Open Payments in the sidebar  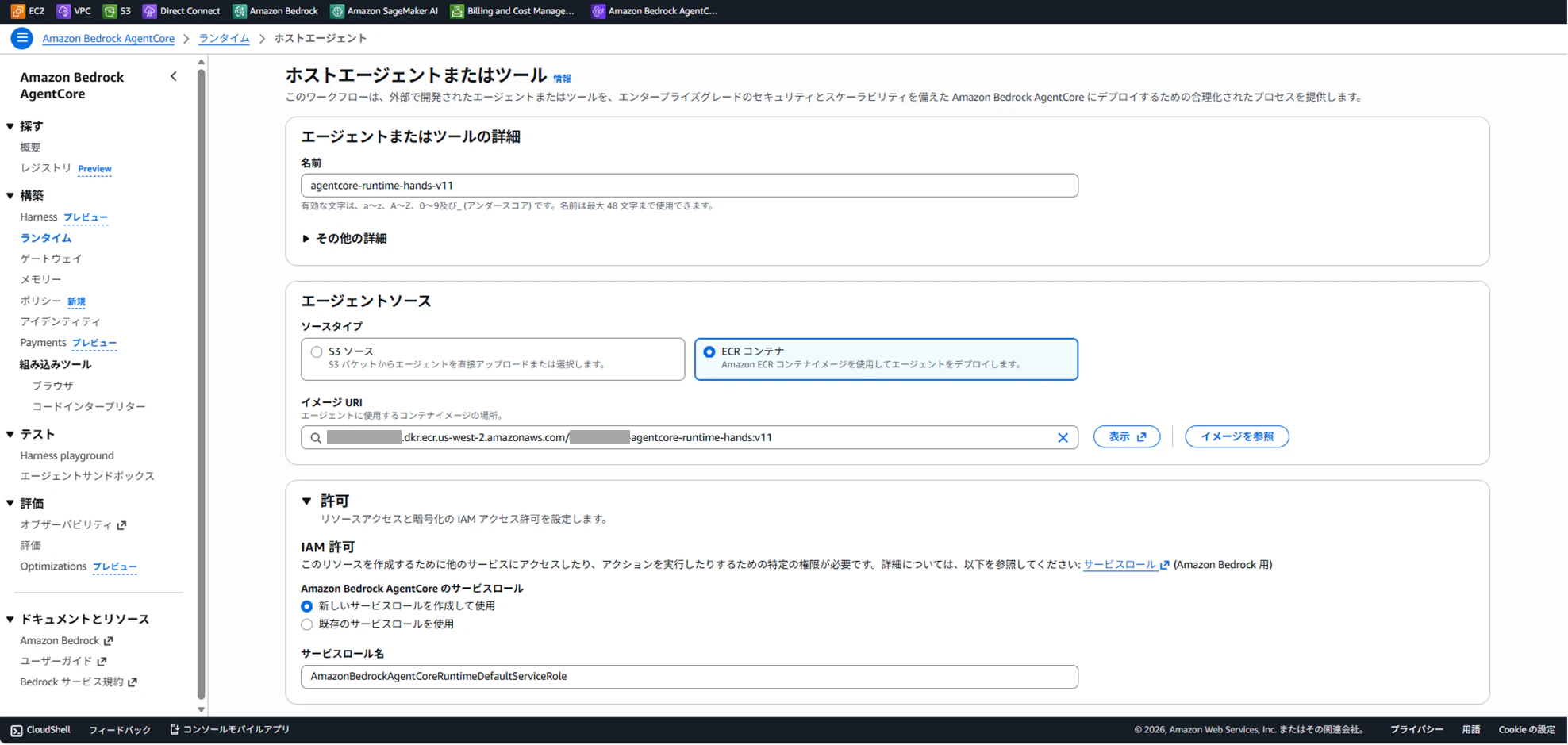click(43, 343)
